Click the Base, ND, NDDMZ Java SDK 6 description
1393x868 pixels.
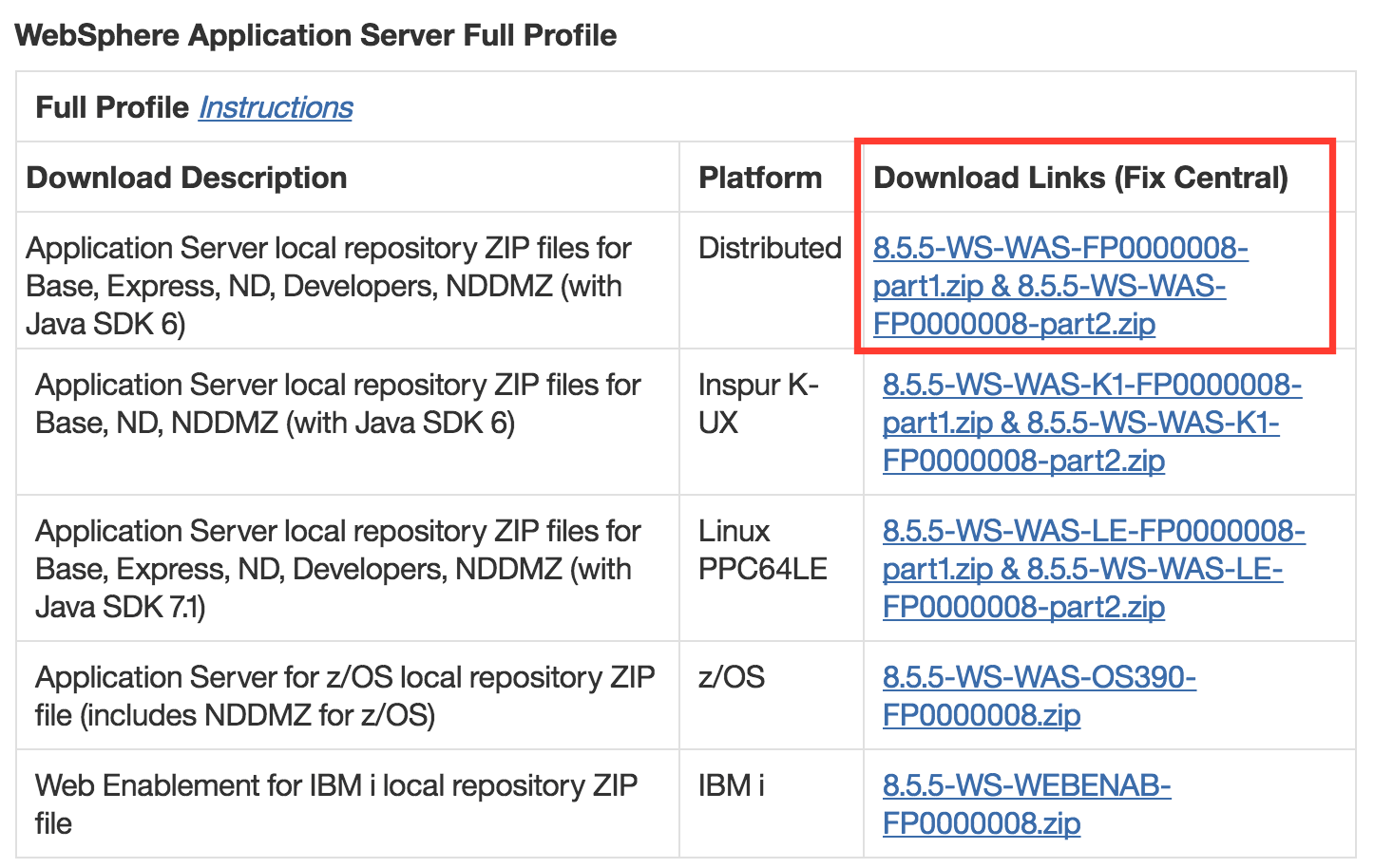[338, 404]
